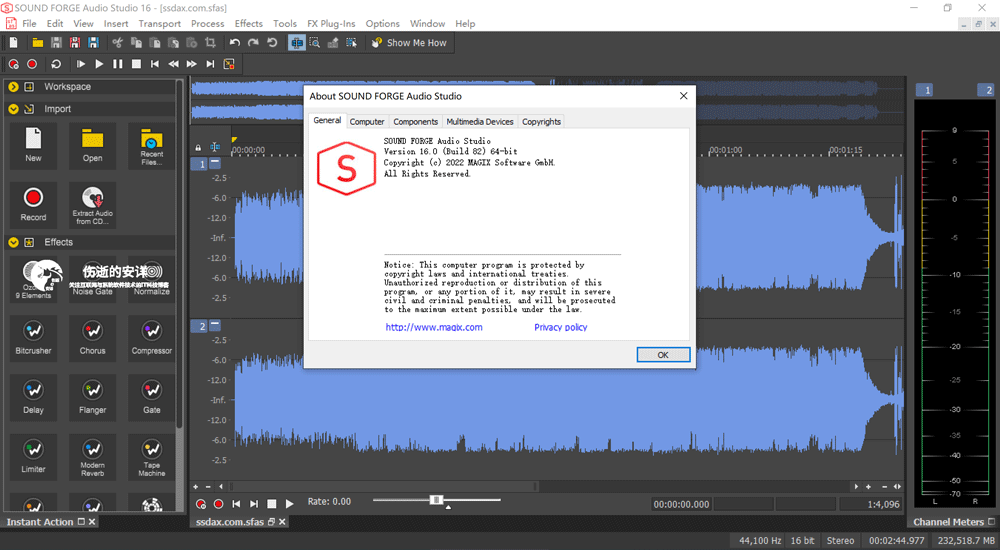Click Play in the top transport toolbar
The image size is (1000, 550).
coord(99,64)
